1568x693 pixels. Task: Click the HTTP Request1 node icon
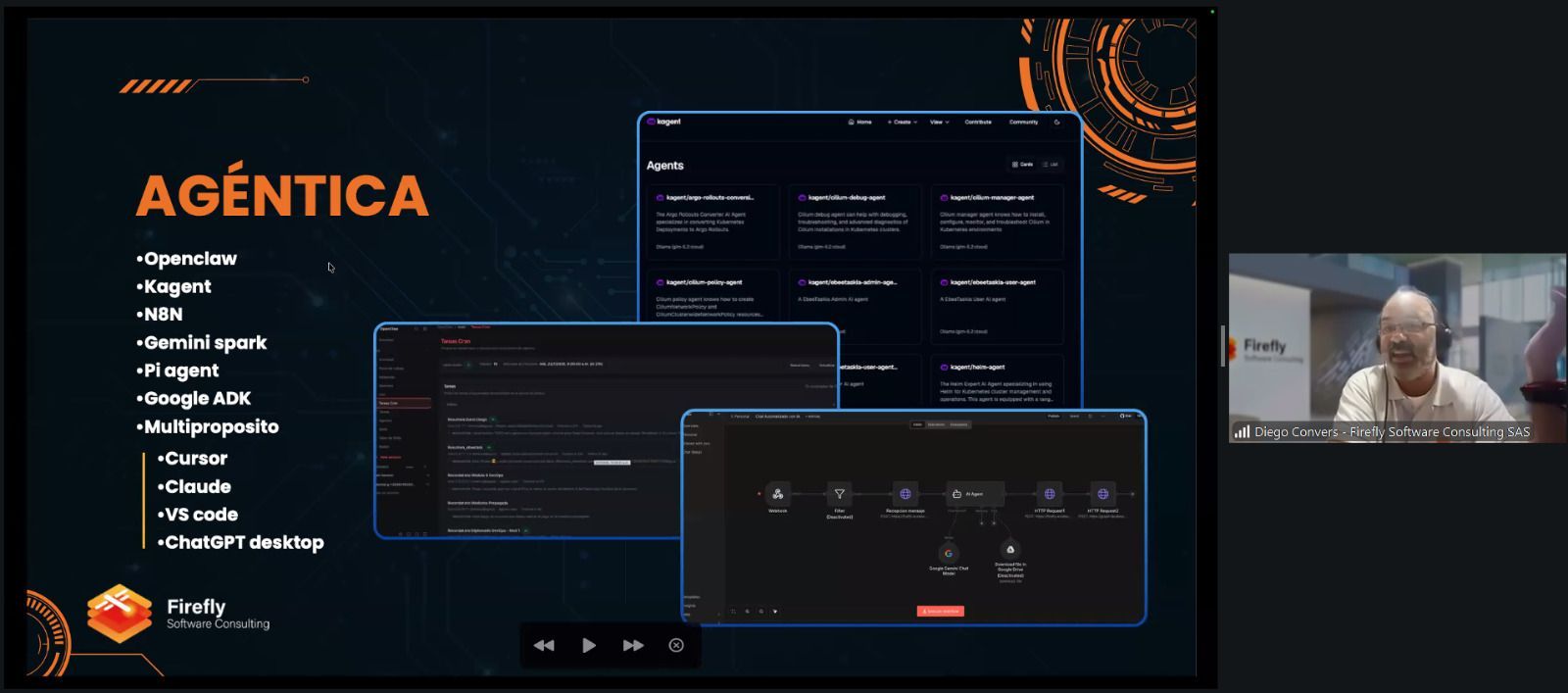click(x=1050, y=494)
